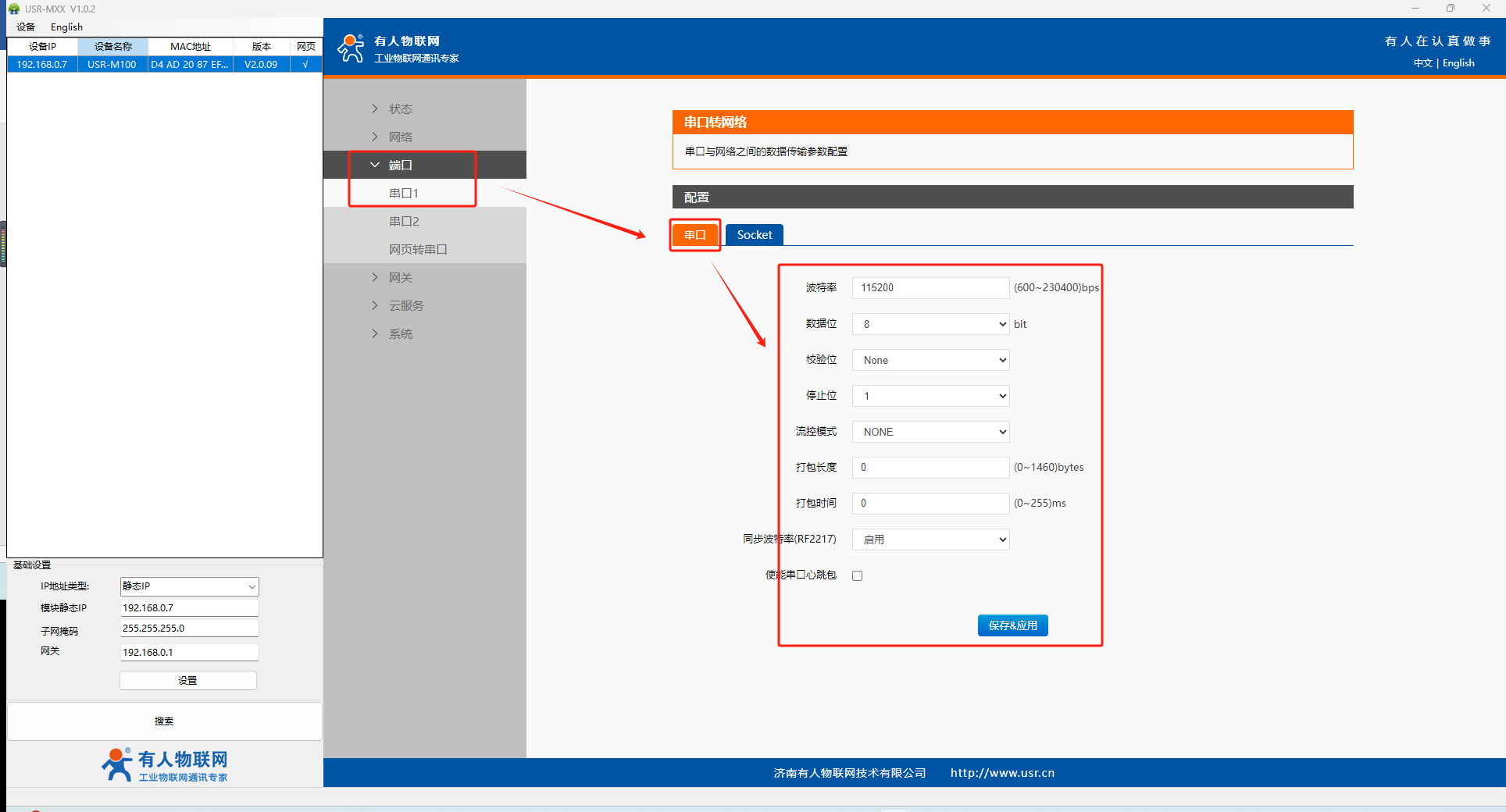Open the flow control NONE dropdown
Screen dimensions: 1506x812
pos(930,432)
